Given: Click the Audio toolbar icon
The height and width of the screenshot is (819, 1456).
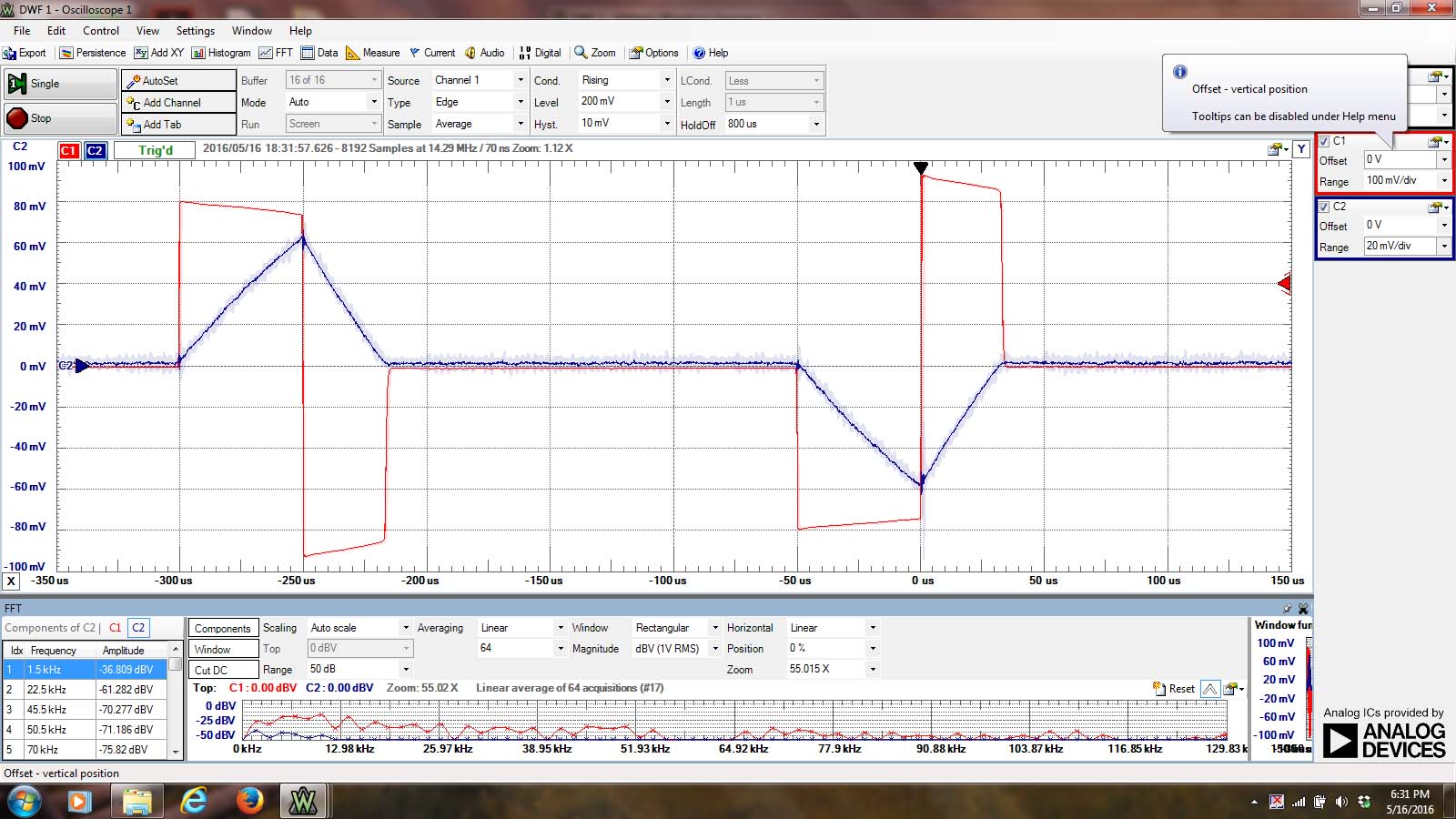Looking at the screenshot, I should 485,53.
